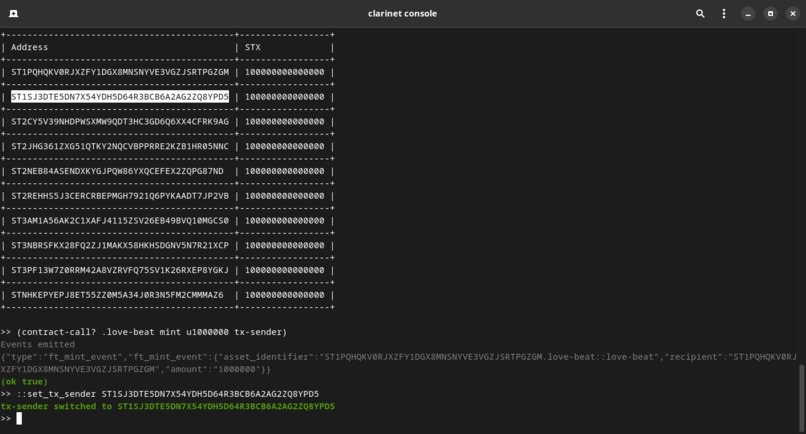This screenshot has width=806, height=434.
Task: Click address STNHKEPYEPJ8ET55ZZ0M5A34J0R3N5FM2CMMMAZ6
Action: (x=117, y=295)
